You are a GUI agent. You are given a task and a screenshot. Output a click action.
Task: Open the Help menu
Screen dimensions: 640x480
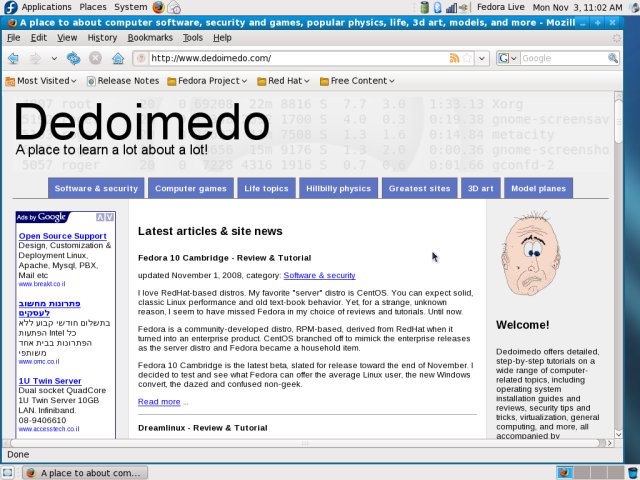tap(222, 38)
